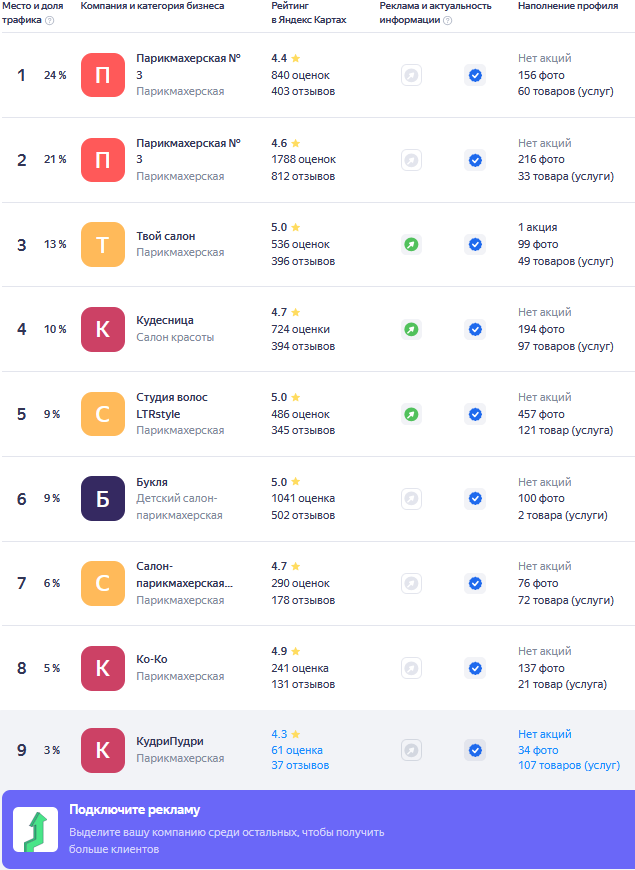The width and height of the screenshot is (635, 870).
Task: Click the green arrow icon in ad banner
Action: (35, 831)
